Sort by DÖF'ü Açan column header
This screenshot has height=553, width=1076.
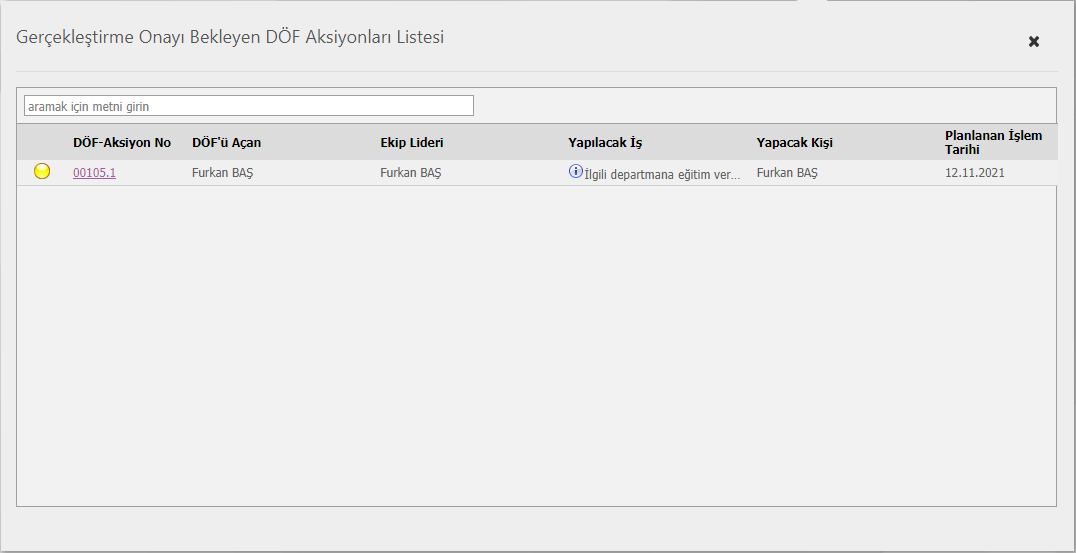point(226,143)
